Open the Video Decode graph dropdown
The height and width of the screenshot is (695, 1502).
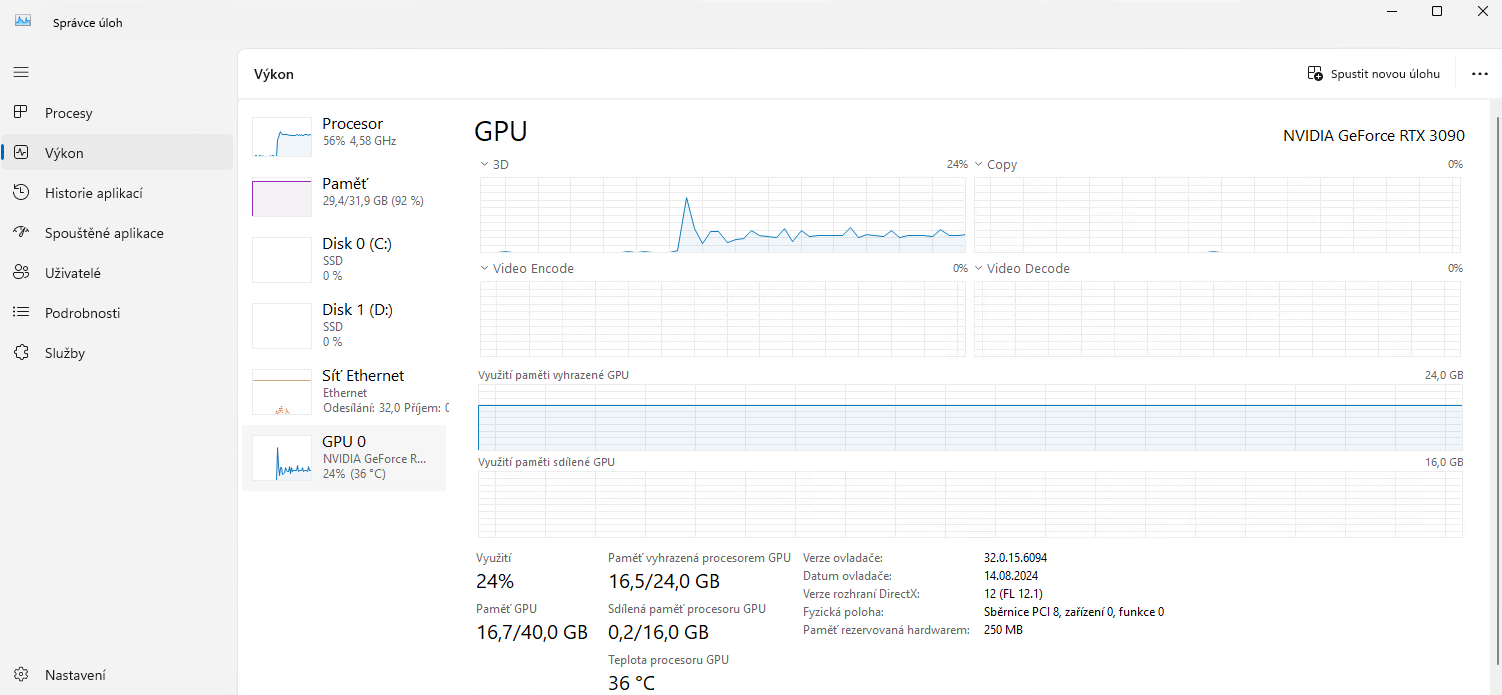979,268
